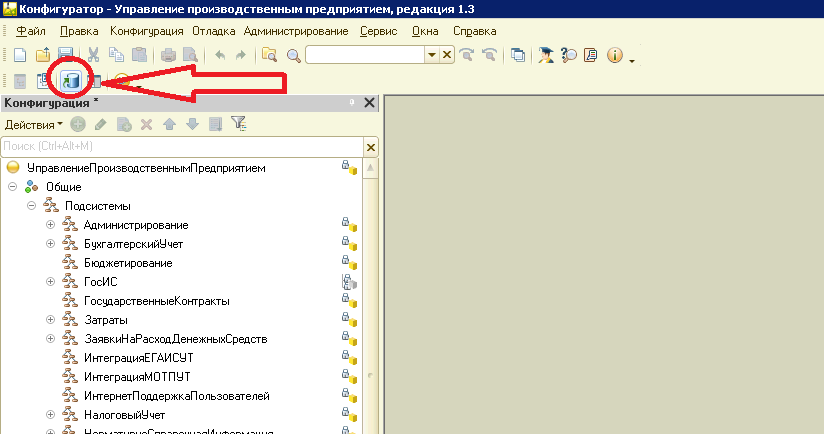Select the ИнтеграцияЕГАИСУТ subsystem
The height and width of the screenshot is (434, 824).
[139, 358]
